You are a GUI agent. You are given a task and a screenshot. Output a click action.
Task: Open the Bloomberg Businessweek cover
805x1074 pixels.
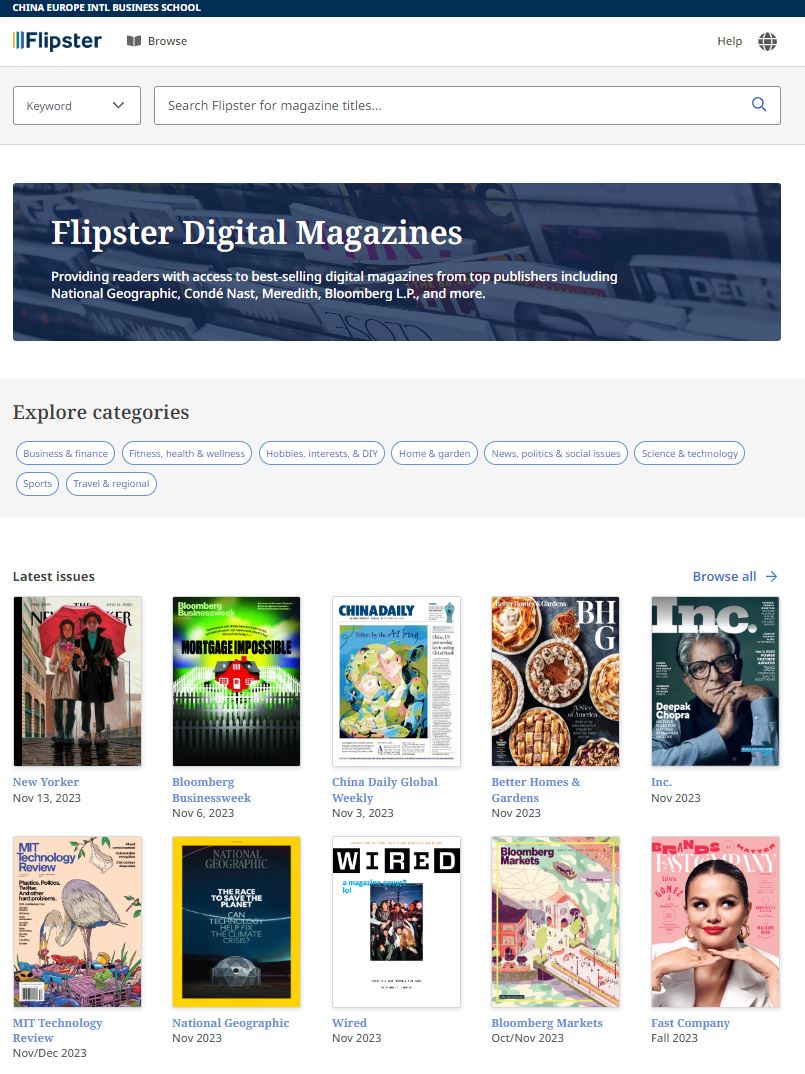236,681
